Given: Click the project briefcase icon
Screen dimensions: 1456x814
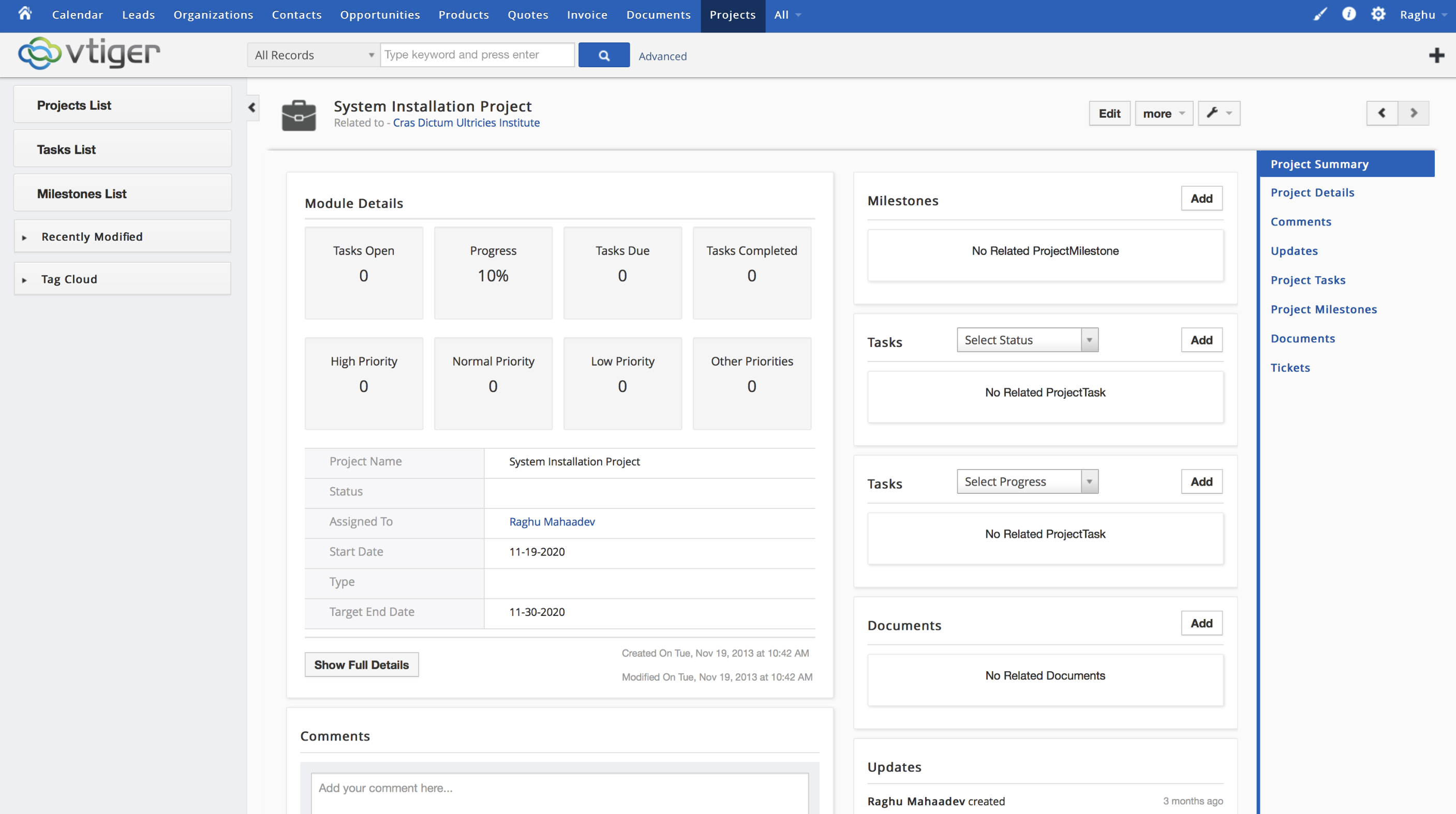Looking at the screenshot, I should pos(299,115).
